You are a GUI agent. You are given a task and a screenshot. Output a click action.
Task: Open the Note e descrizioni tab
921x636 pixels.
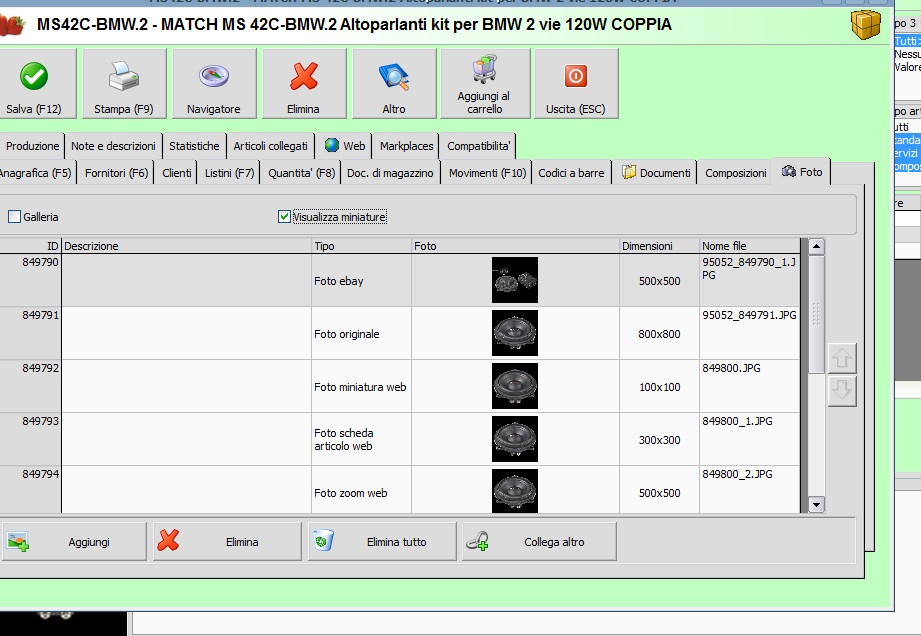pyautogui.click(x=113, y=146)
